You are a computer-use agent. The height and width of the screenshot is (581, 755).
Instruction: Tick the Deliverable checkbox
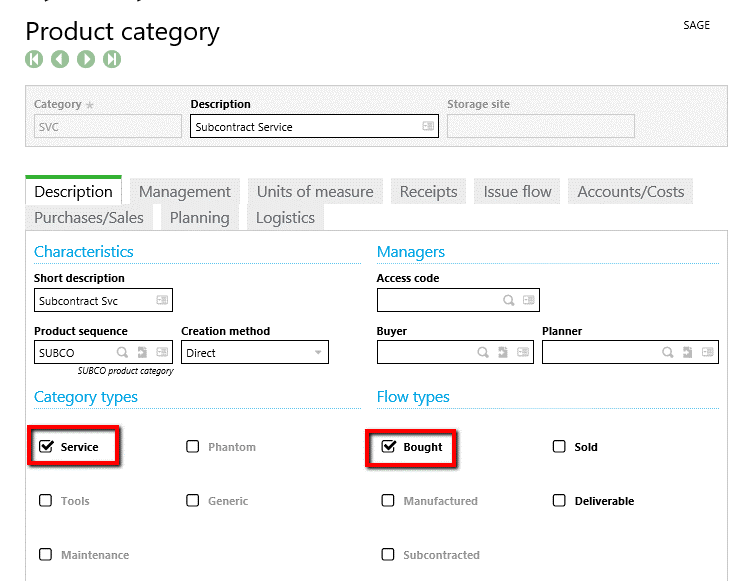pos(559,501)
